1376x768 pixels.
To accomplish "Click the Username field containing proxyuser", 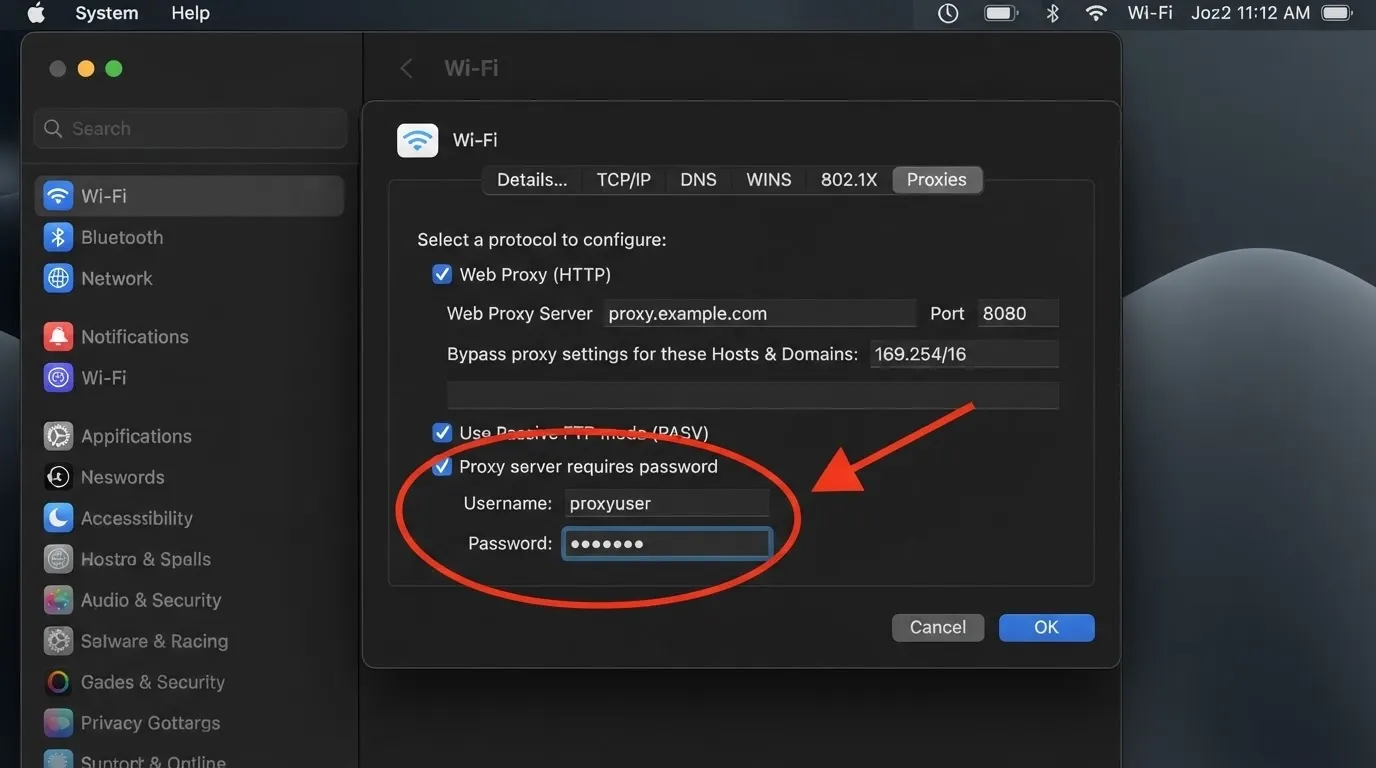I will [666, 503].
